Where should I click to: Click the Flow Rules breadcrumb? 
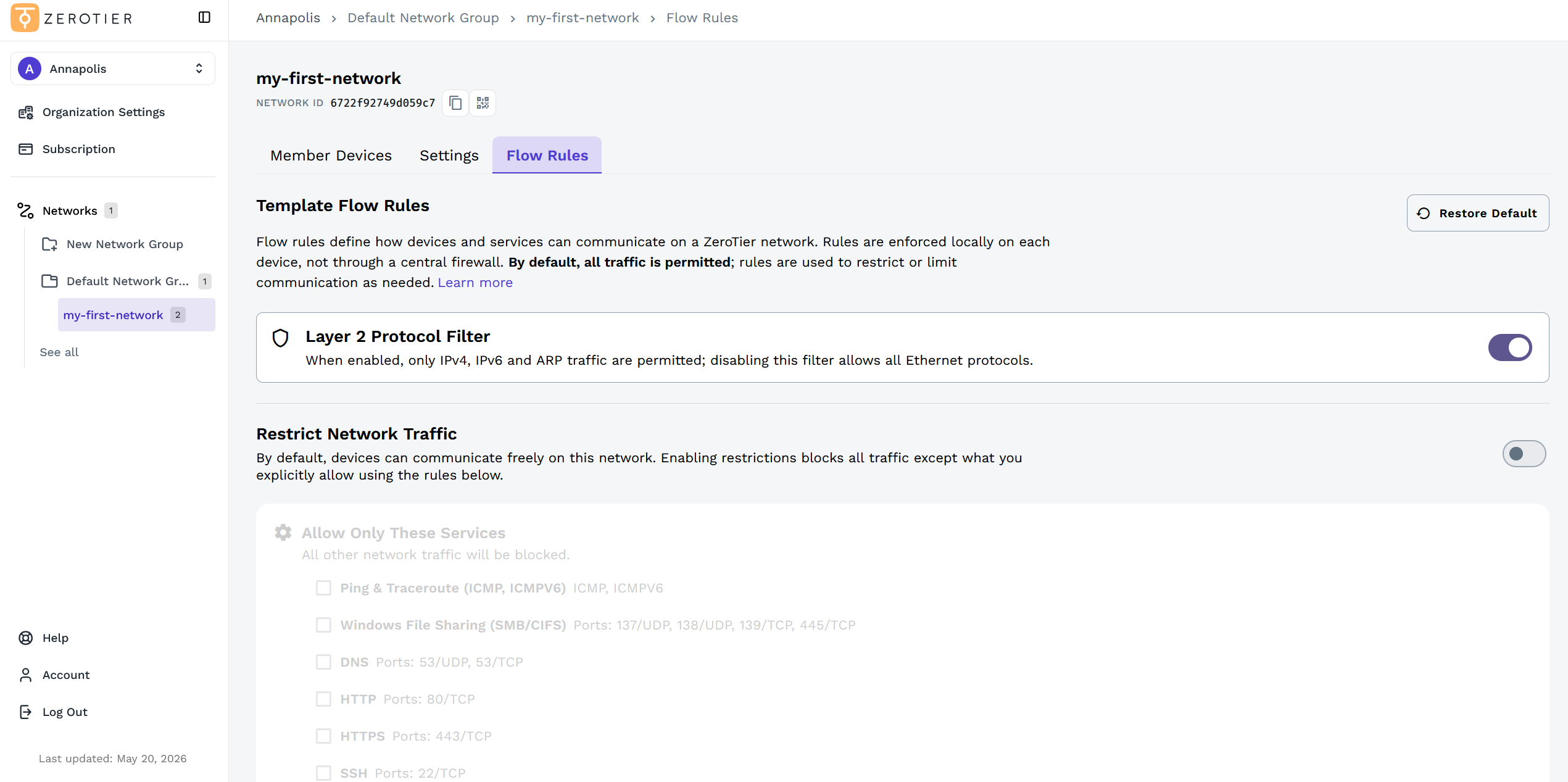[x=702, y=18]
